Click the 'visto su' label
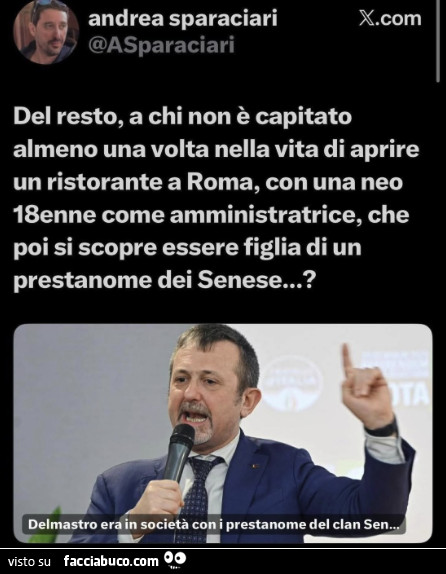The width and height of the screenshot is (446, 574). point(29,562)
